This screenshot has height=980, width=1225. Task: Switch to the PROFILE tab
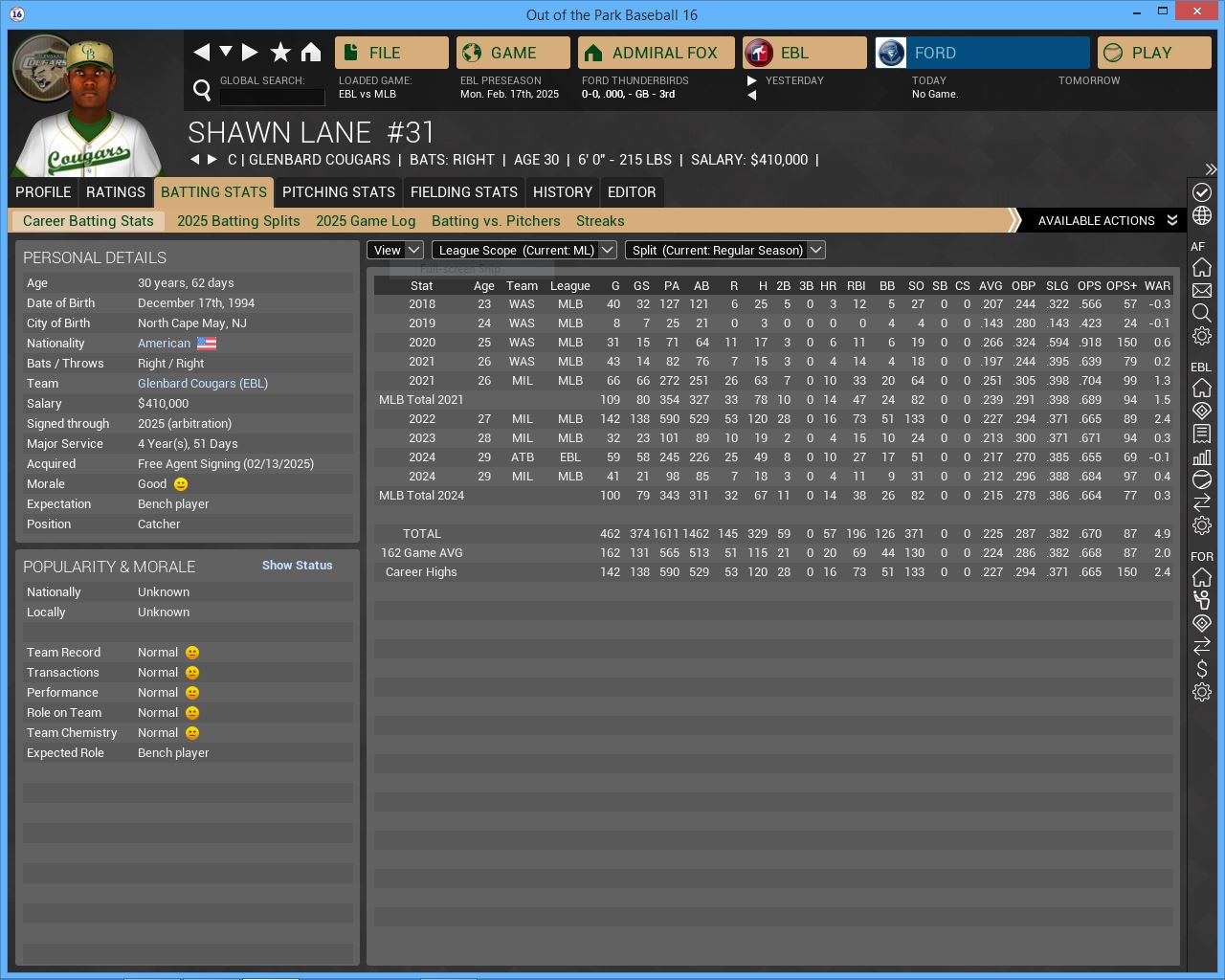coord(43,192)
